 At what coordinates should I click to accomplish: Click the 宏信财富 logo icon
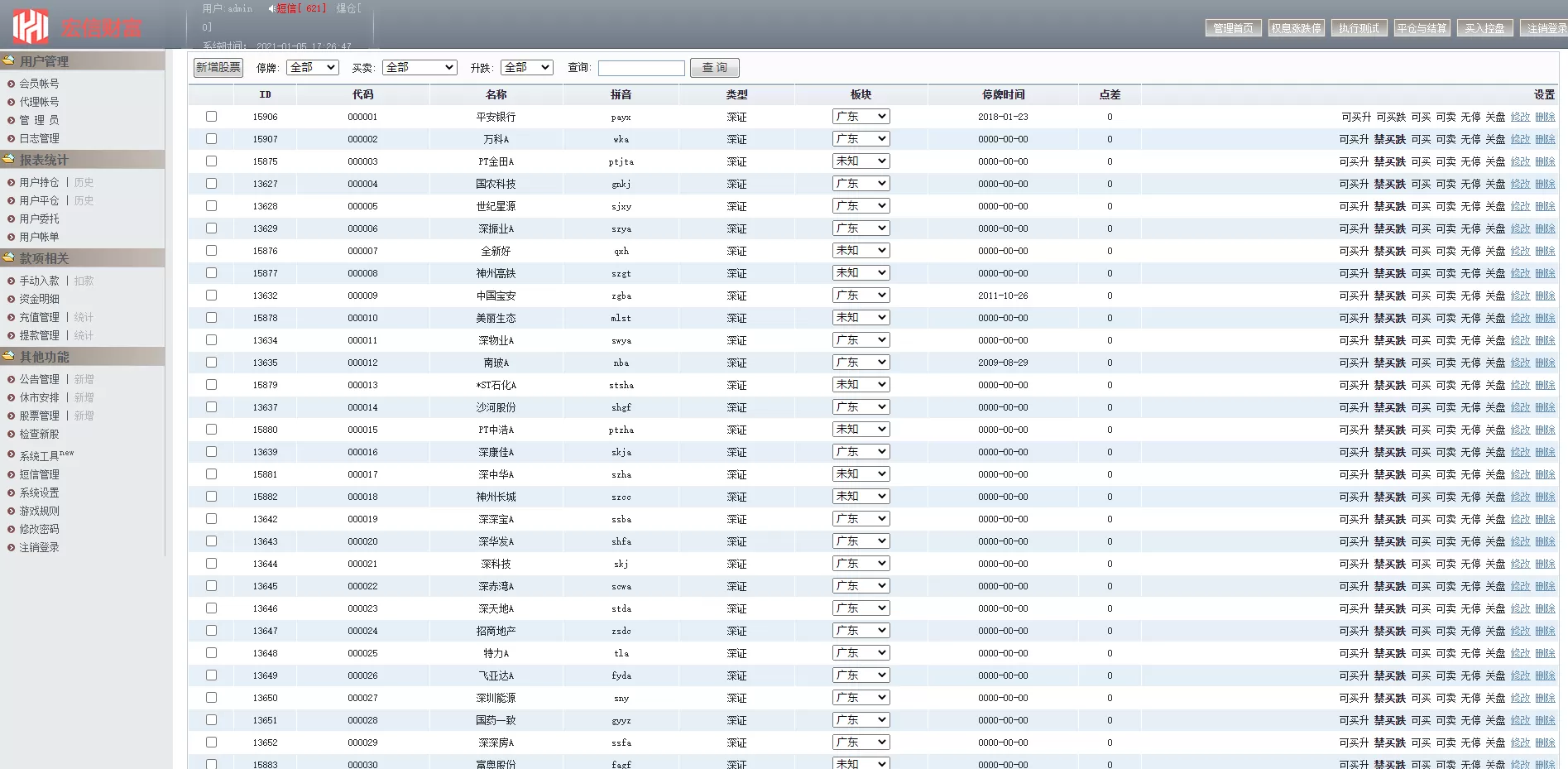31,26
